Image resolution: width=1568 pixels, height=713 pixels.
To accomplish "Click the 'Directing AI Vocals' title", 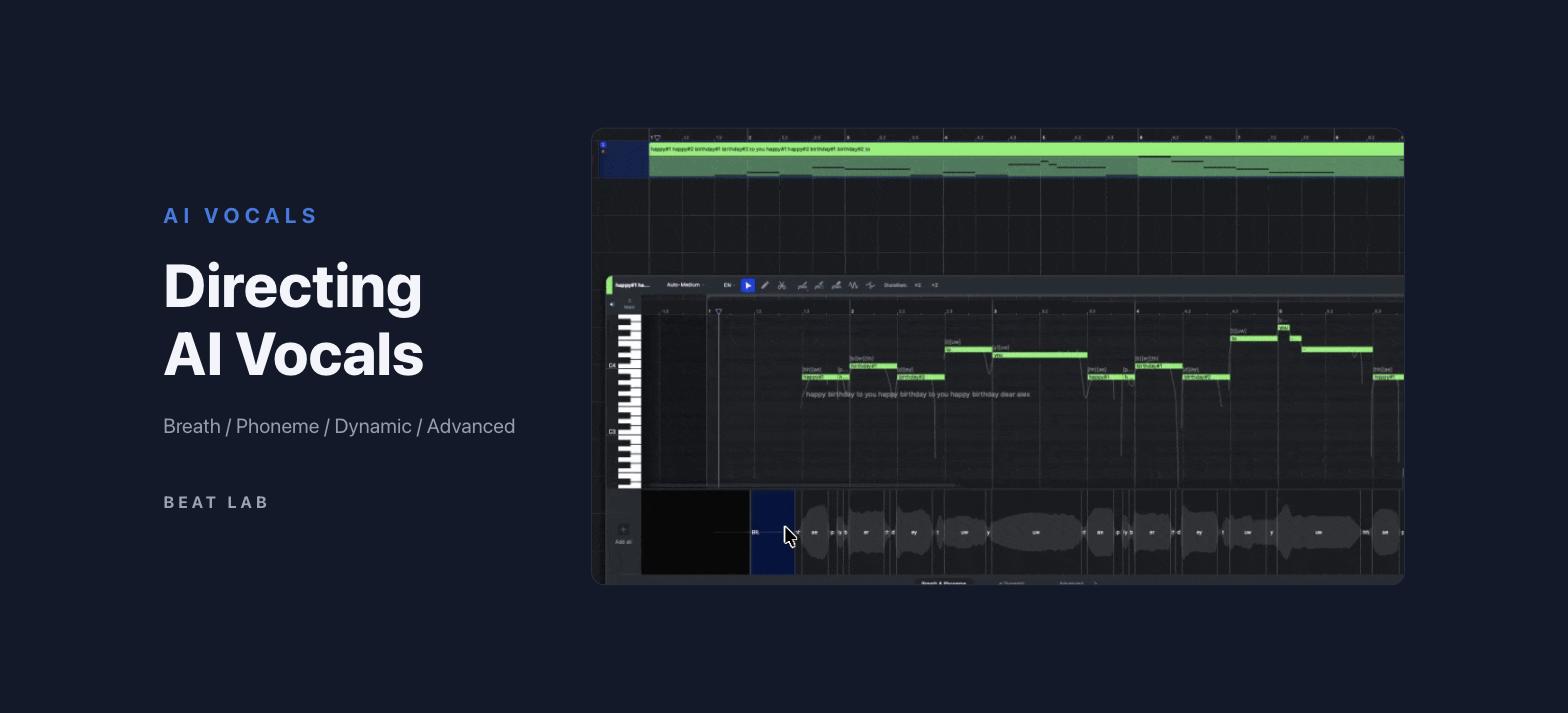I will tap(294, 320).
